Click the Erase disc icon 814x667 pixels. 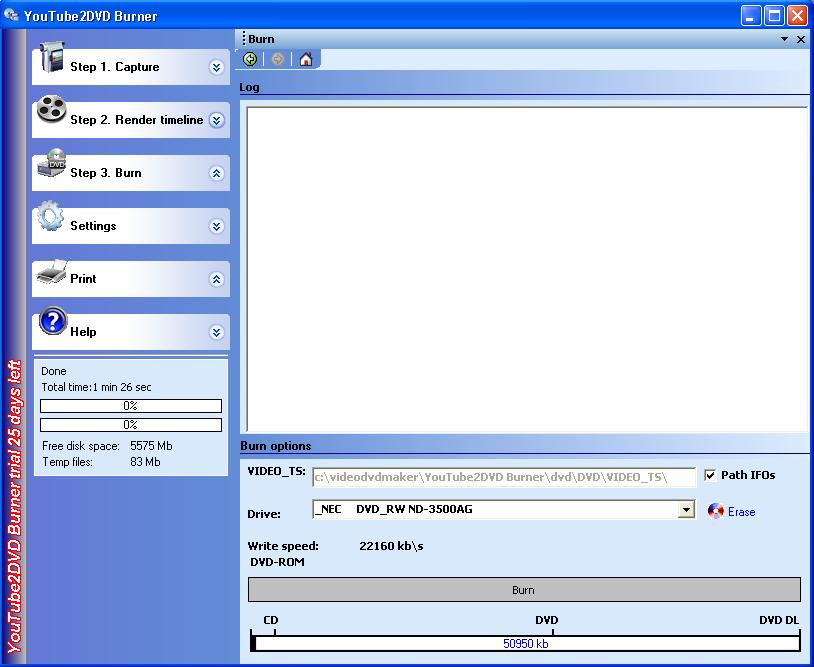pyautogui.click(x=715, y=511)
